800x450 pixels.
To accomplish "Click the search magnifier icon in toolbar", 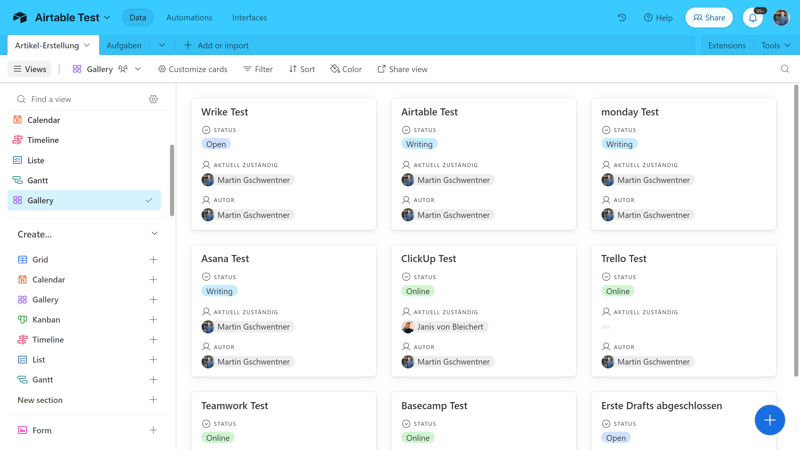I will tap(785, 69).
